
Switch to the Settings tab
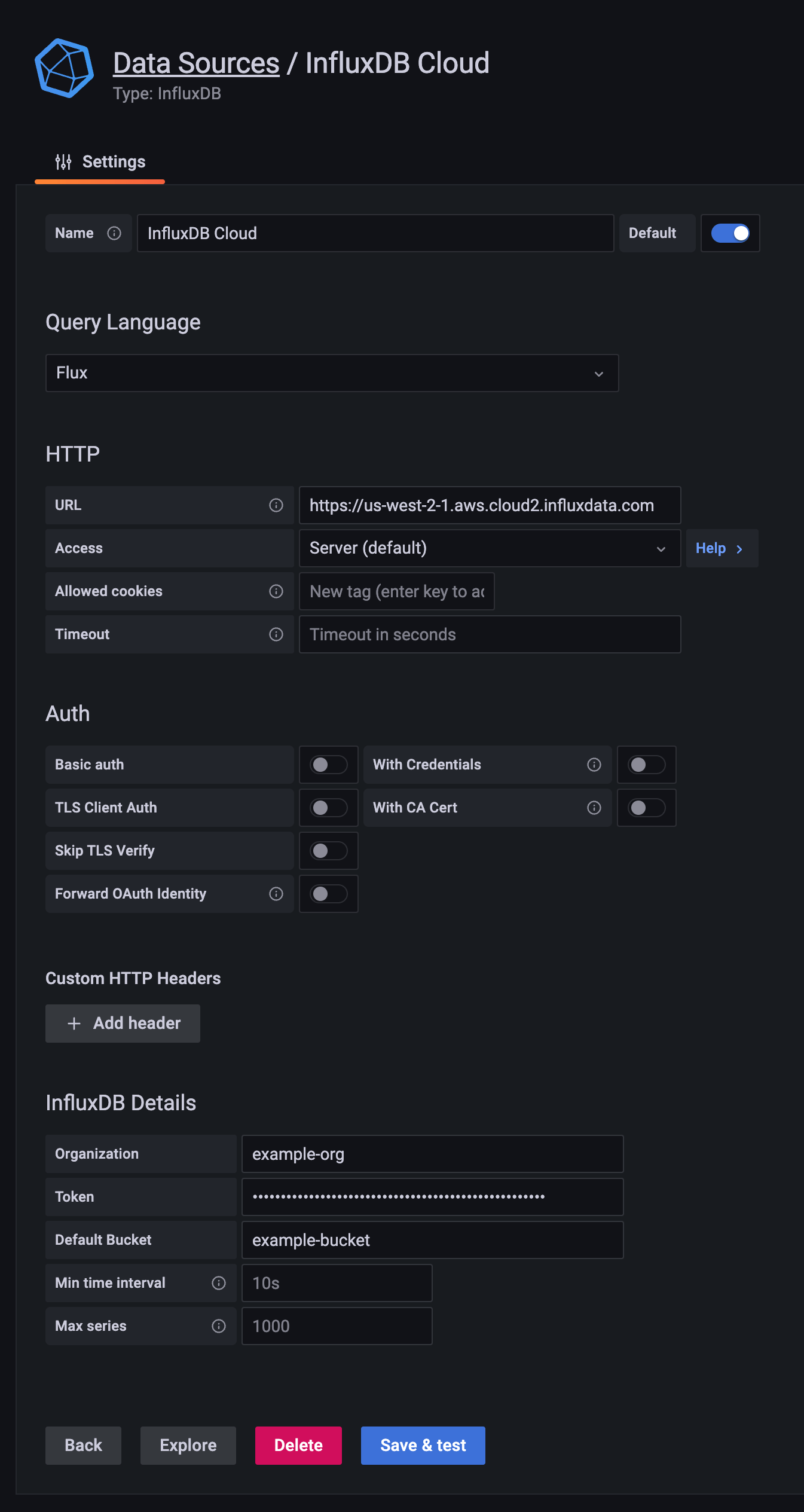(x=100, y=162)
